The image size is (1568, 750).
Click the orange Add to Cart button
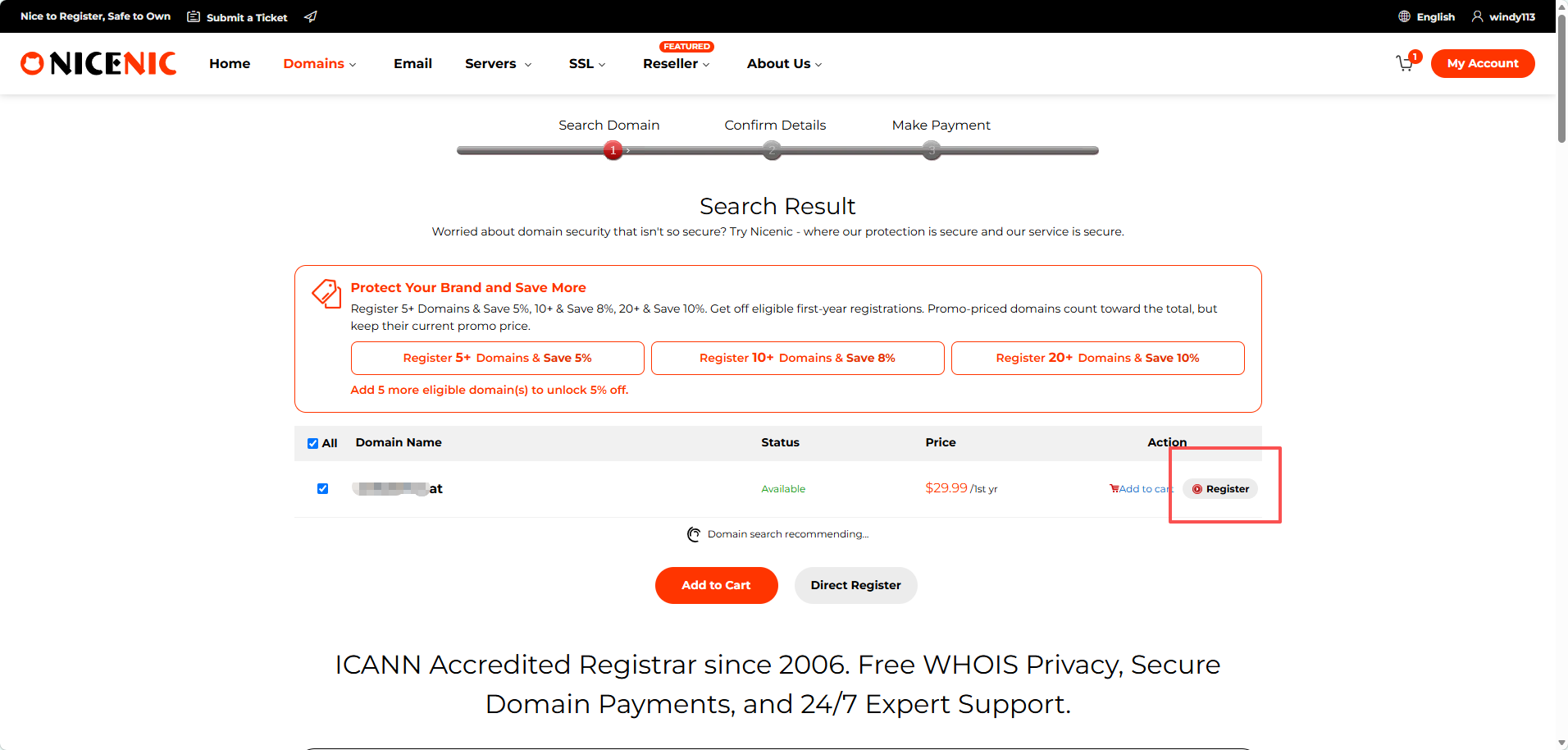[716, 585]
